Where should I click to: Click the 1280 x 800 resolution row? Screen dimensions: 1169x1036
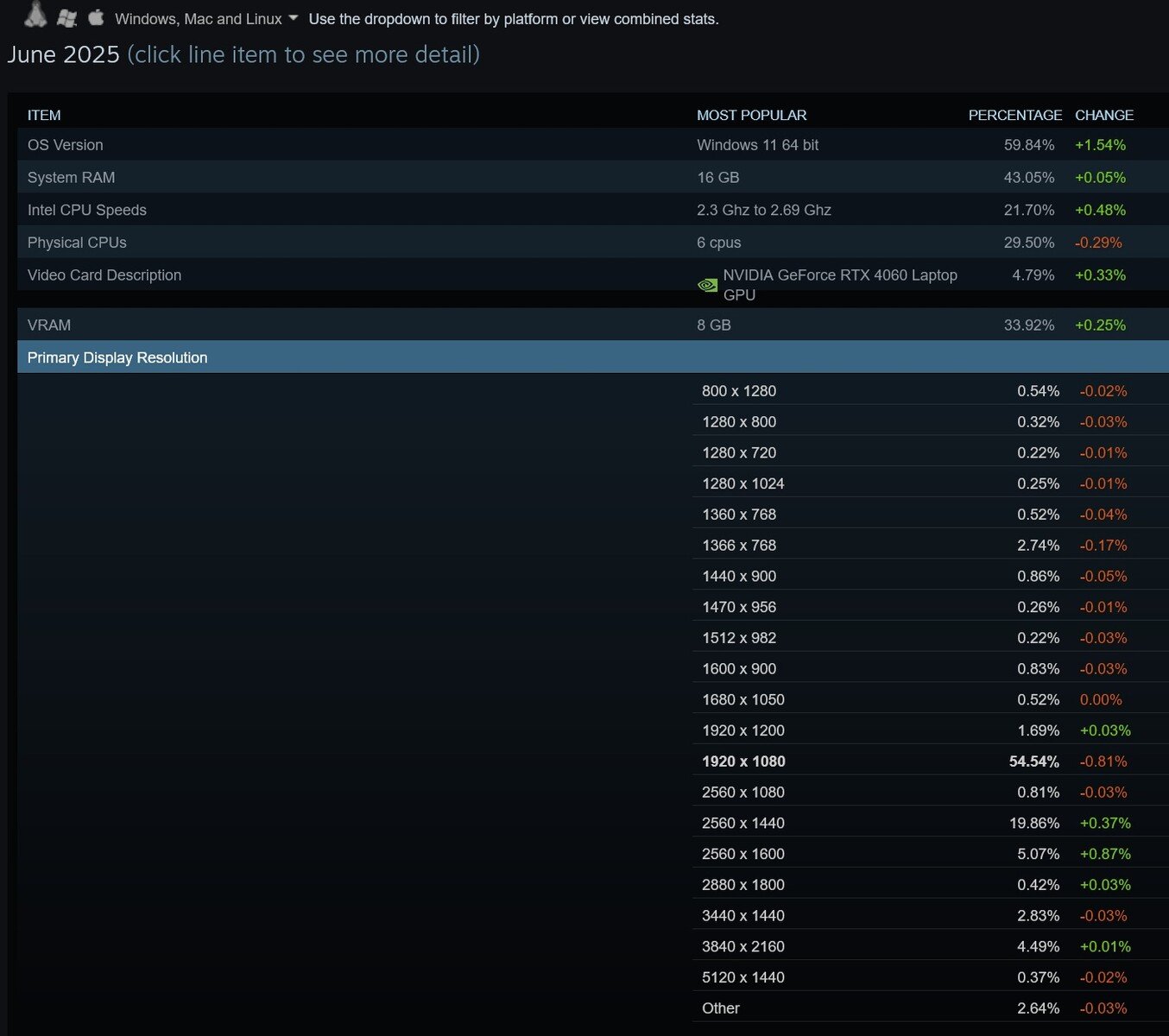pos(931,422)
